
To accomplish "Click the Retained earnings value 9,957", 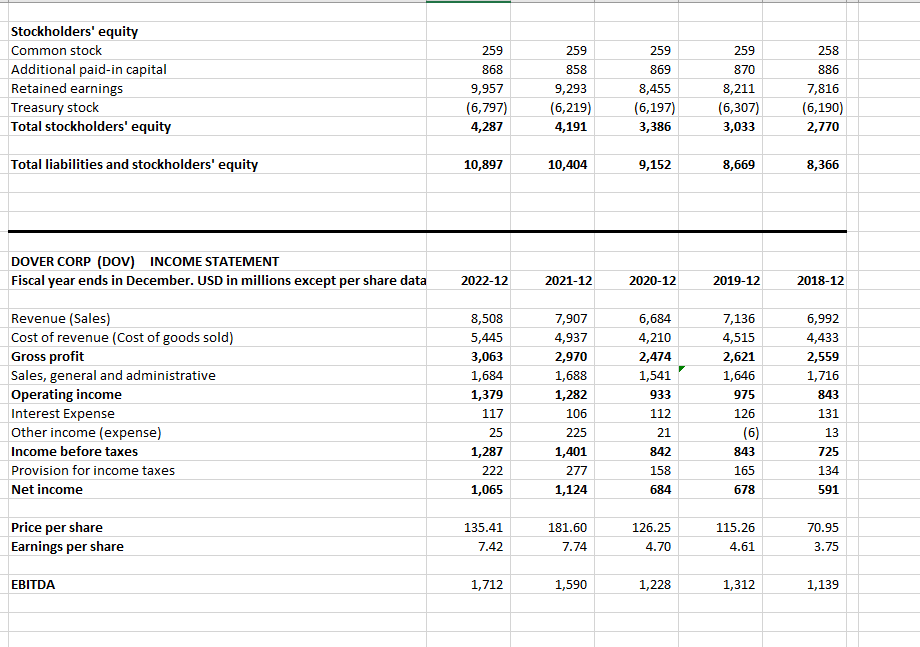I will (487, 88).
